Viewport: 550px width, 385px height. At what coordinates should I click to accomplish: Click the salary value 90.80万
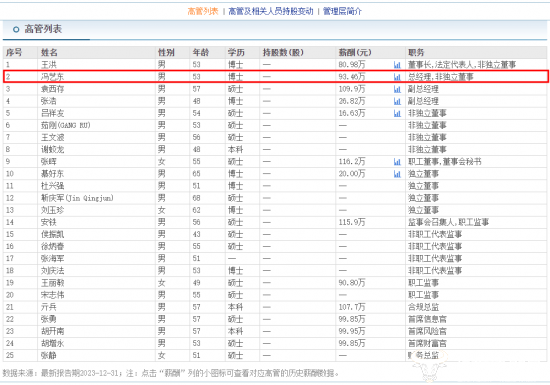(352, 283)
